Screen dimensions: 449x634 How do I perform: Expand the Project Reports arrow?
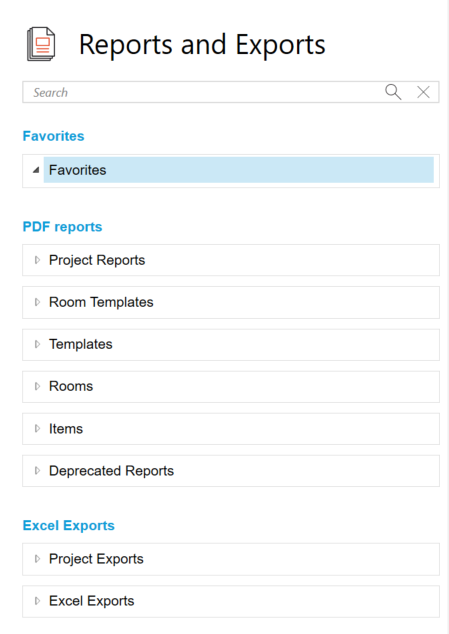coord(37,260)
